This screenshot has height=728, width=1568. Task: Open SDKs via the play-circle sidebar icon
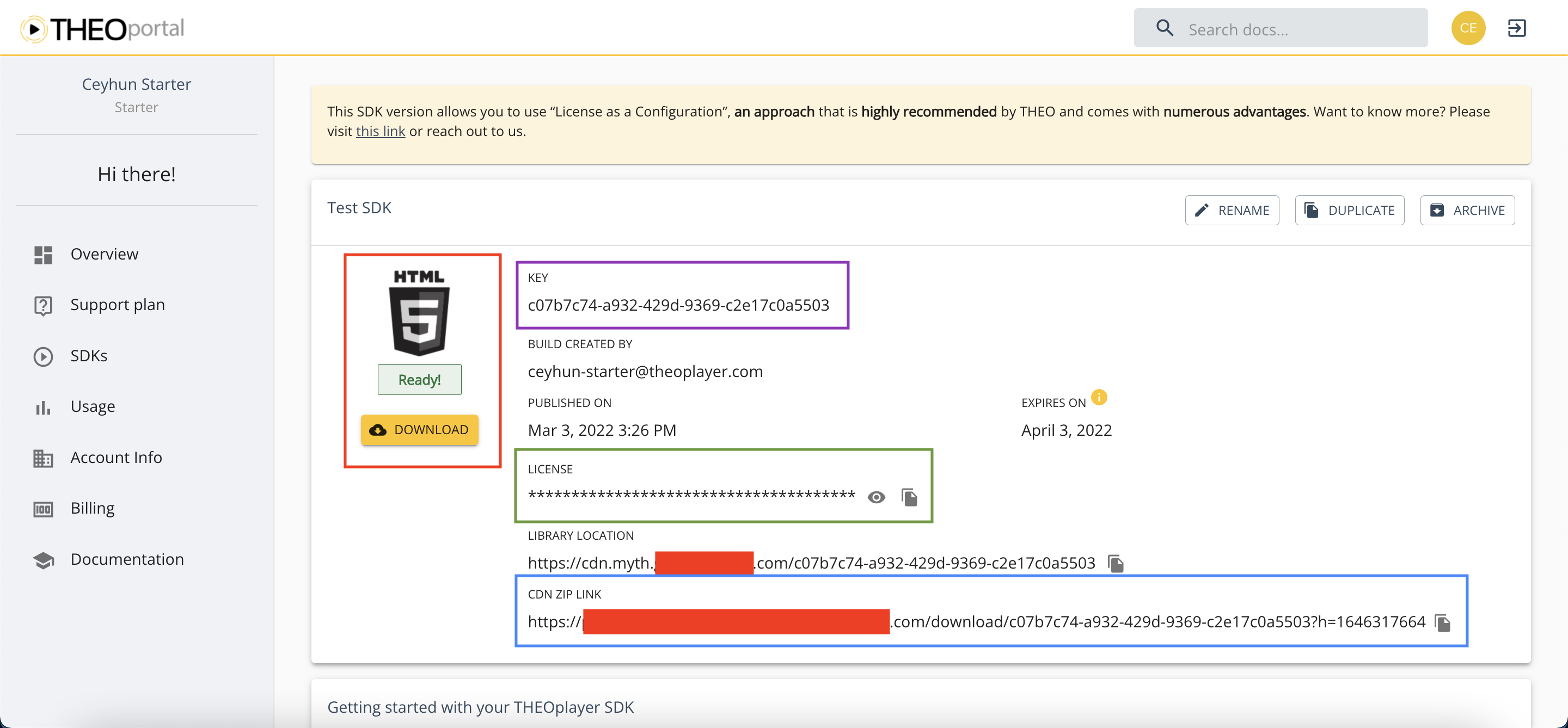[x=42, y=356]
